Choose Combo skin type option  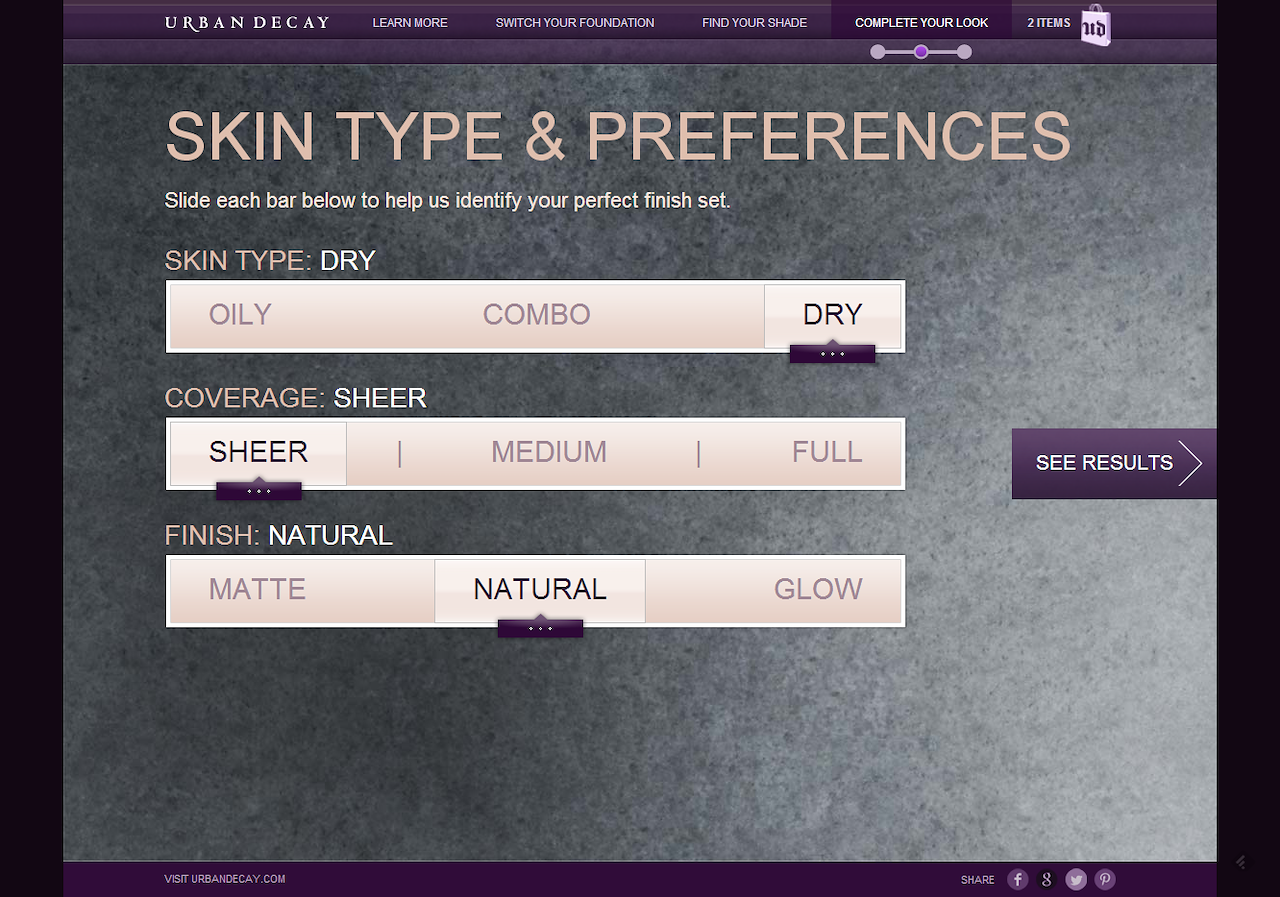tap(536, 315)
